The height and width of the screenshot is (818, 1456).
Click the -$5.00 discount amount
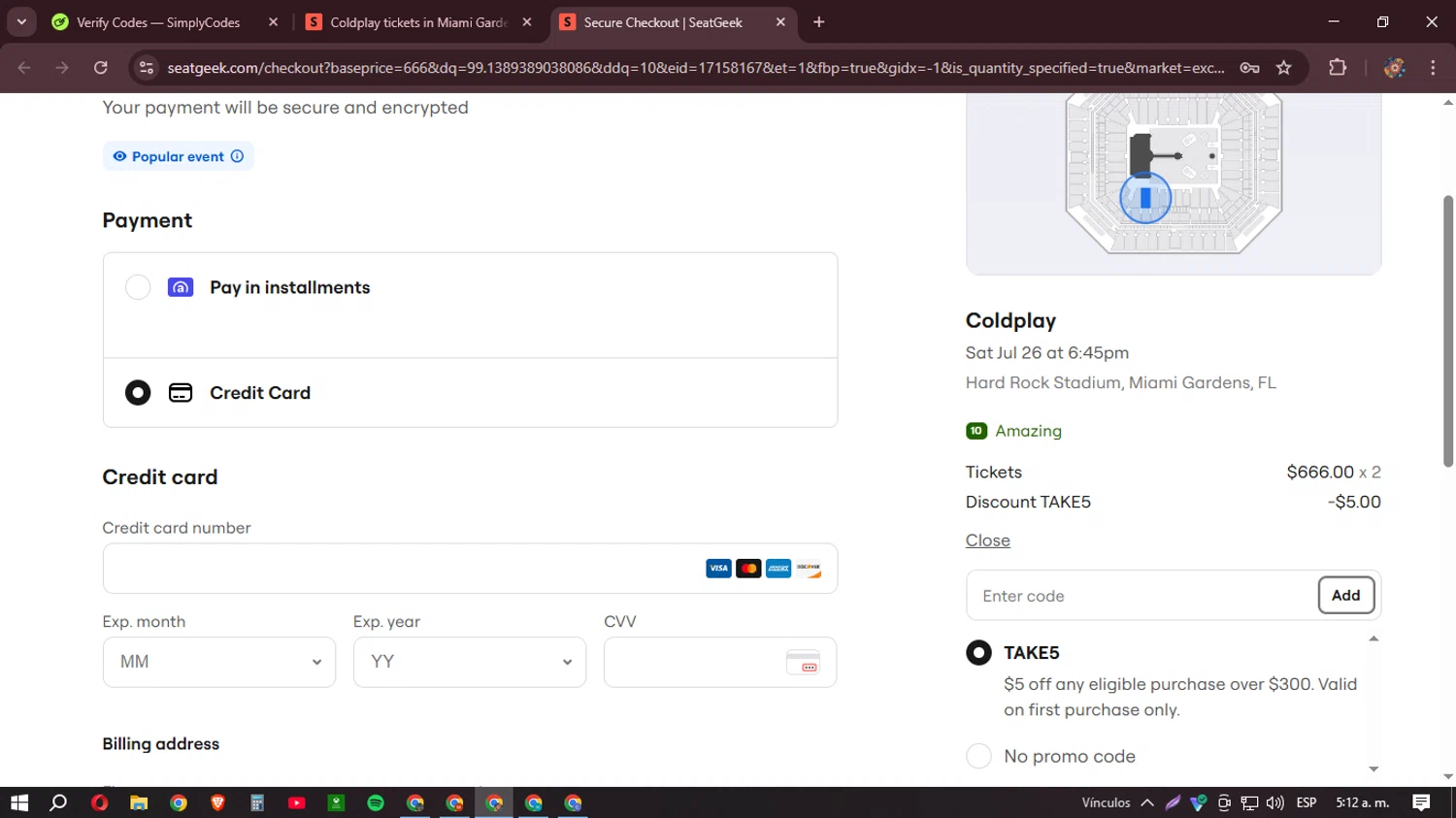1354,502
